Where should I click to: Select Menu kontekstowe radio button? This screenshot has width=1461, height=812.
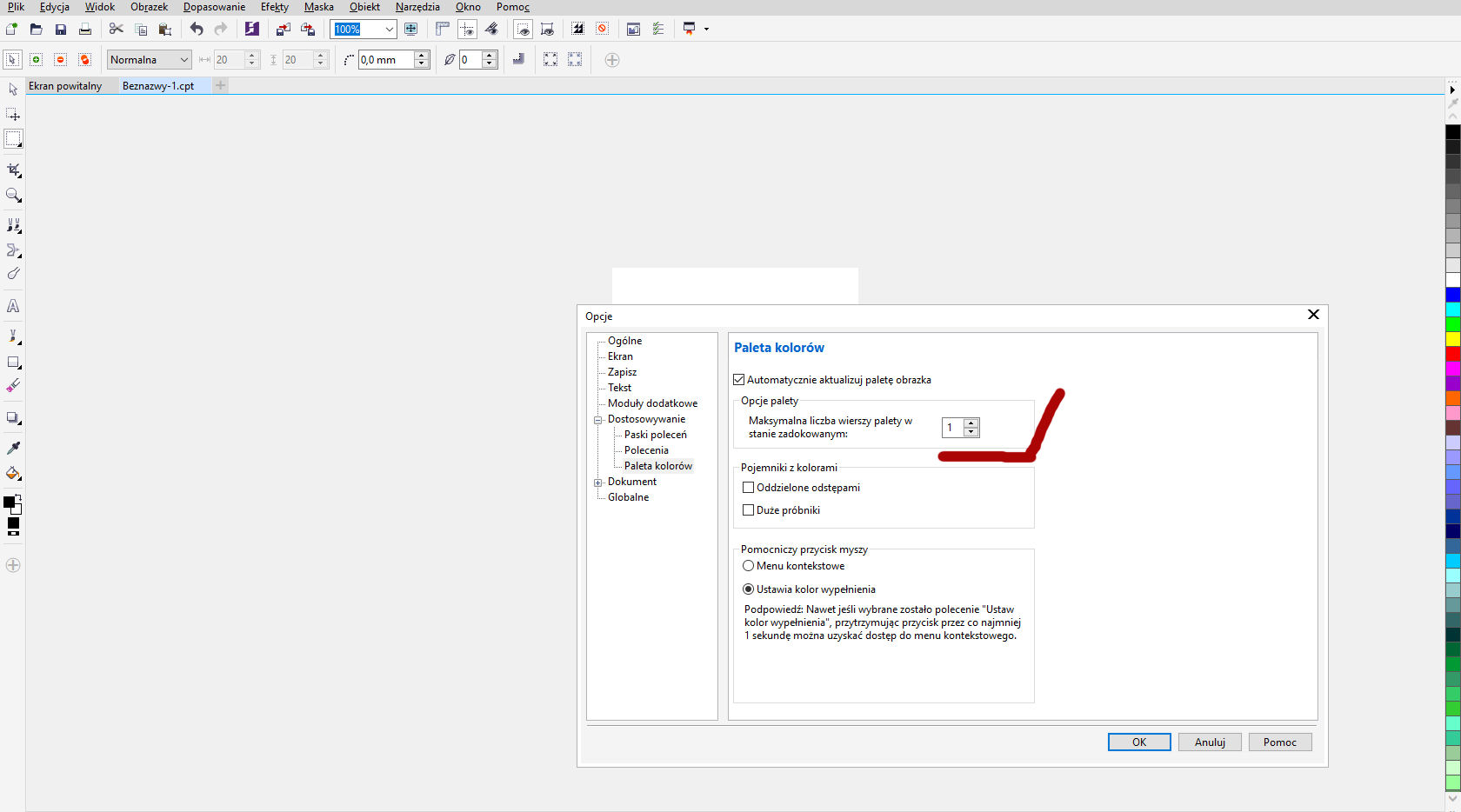point(749,566)
